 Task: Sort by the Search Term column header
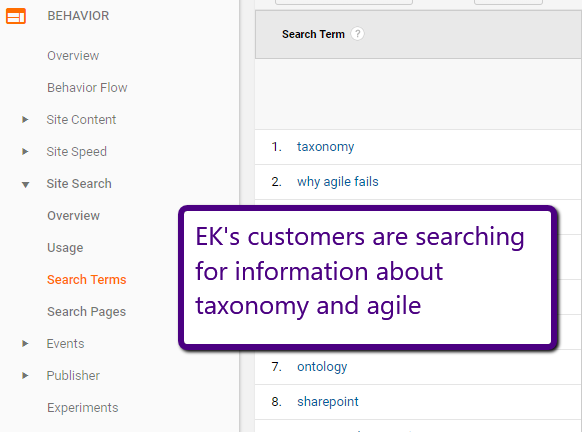pos(313,34)
